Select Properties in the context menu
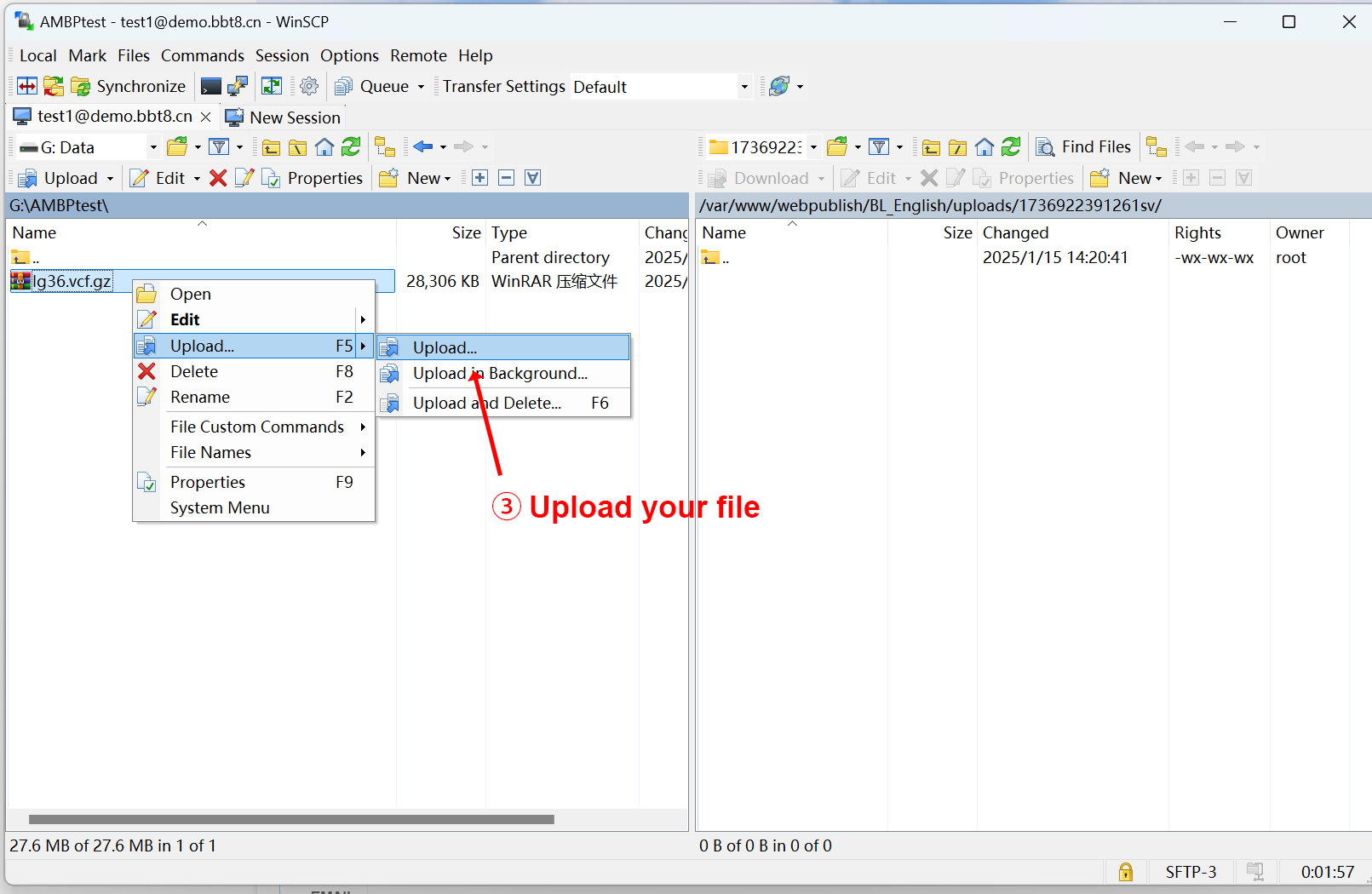Viewport: 1372px width, 894px height. tap(254, 482)
